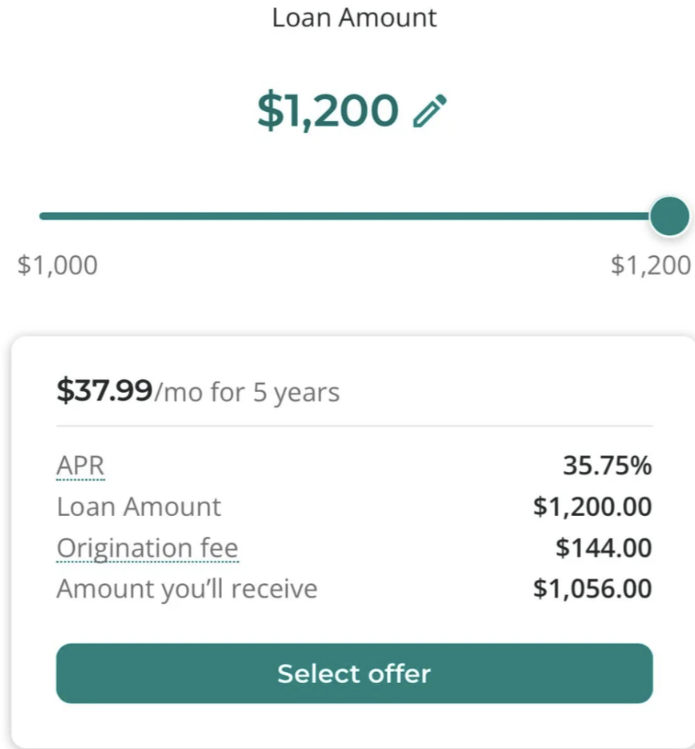The height and width of the screenshot is (749, 695).
Task: Click the "Loan Amount" title at top
Action: point(354,18)
